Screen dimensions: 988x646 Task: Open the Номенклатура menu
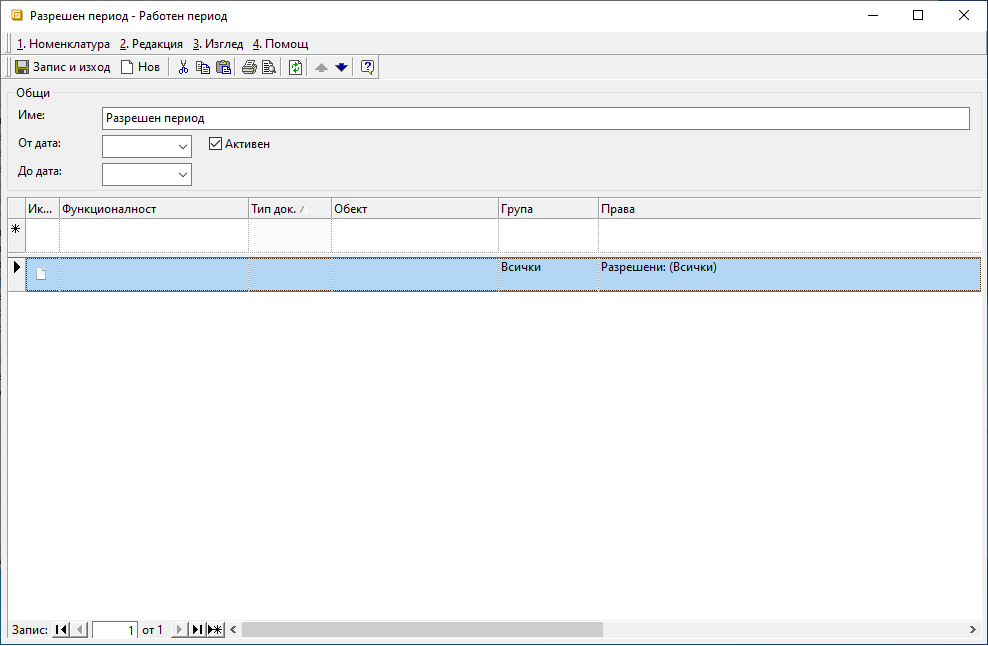pos(64,44)
